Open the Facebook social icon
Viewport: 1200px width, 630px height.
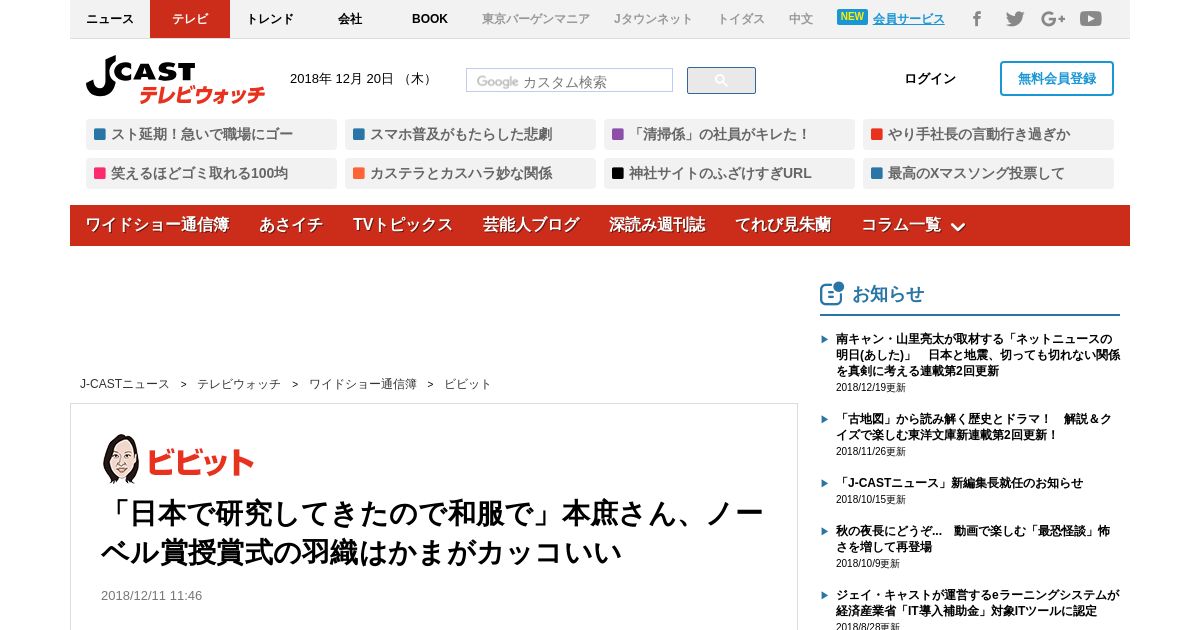977,19
